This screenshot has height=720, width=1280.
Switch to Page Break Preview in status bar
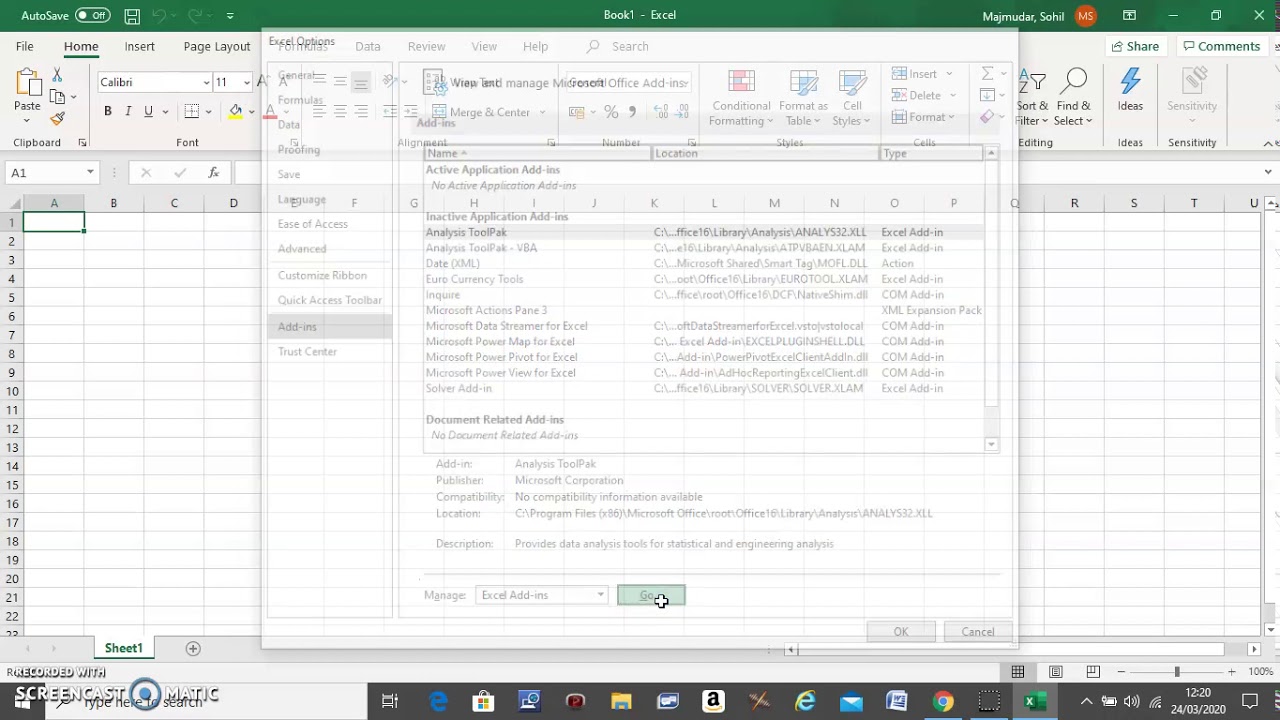(1093, 672)
